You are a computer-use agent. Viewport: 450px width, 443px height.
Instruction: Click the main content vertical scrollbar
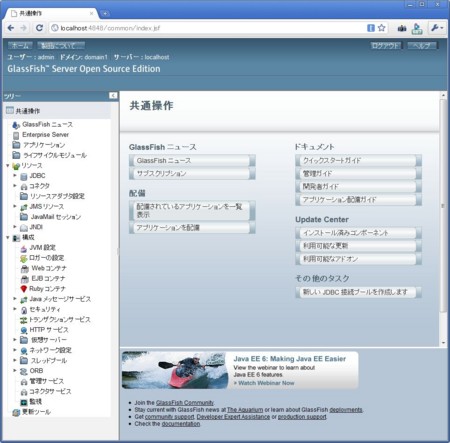(443, 205)
